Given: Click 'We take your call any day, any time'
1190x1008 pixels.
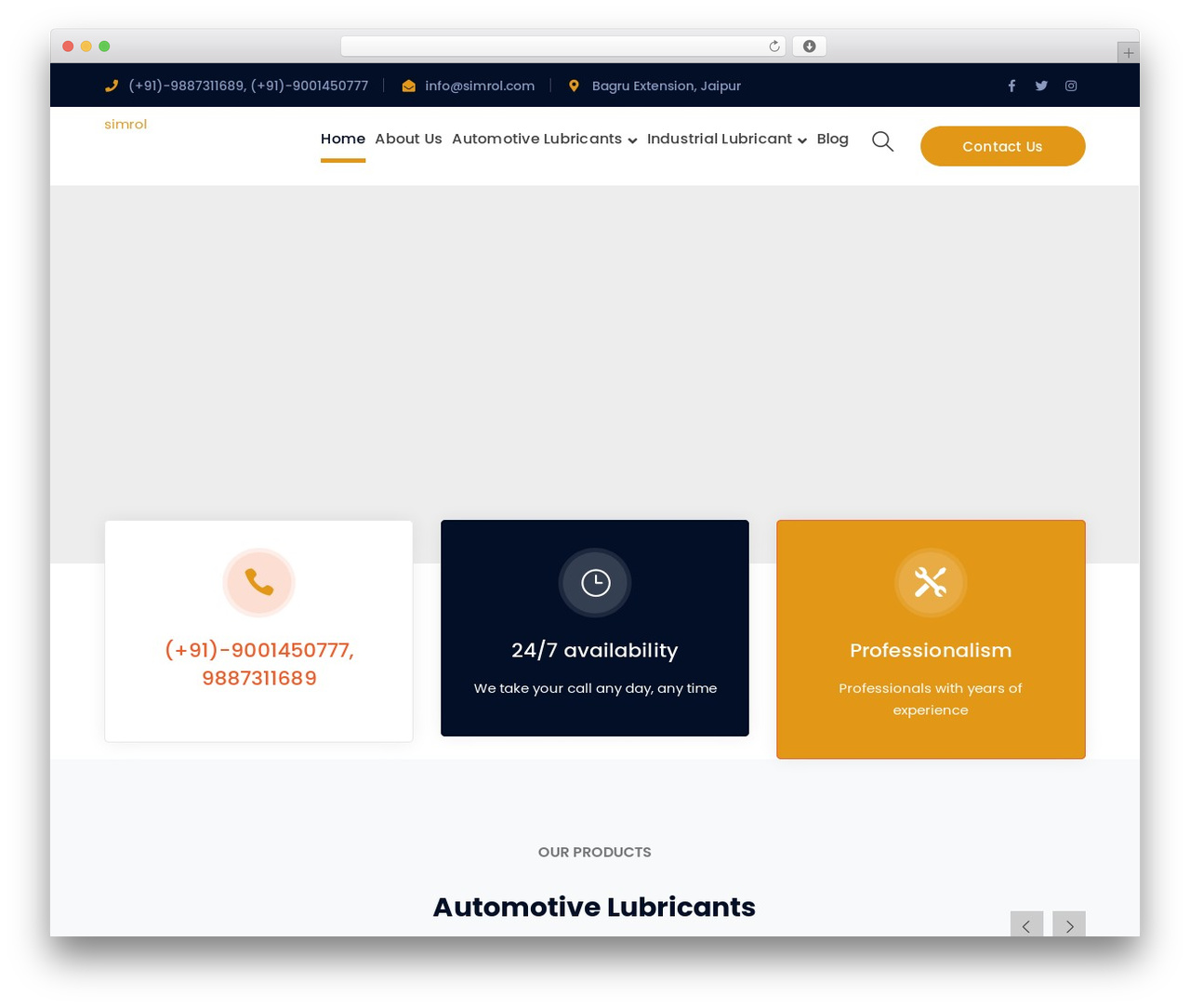Looking at the screenshot, I should [x=595, y=688].
